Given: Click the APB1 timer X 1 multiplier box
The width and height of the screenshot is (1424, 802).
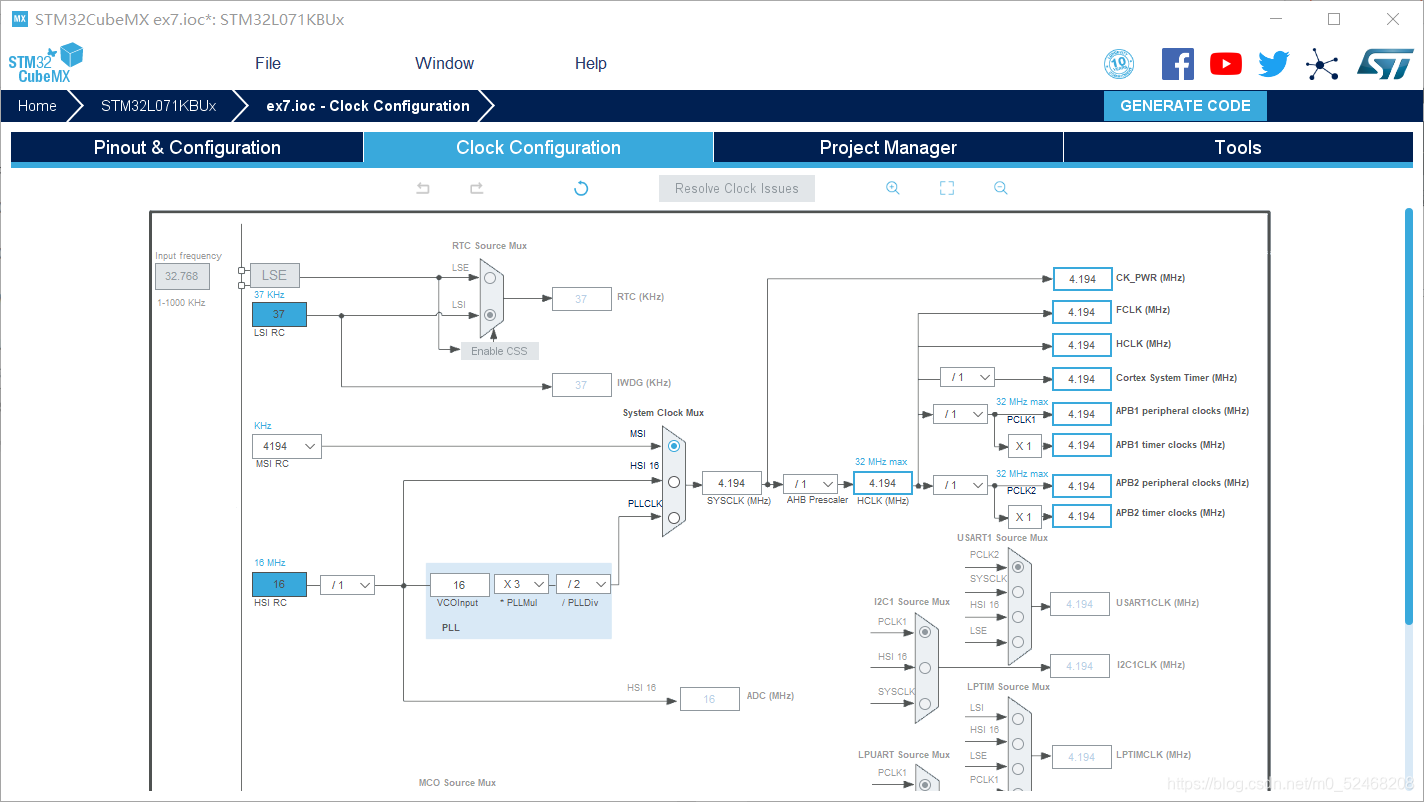Looking at the screenshot, I should click(x=1024, y=446).
